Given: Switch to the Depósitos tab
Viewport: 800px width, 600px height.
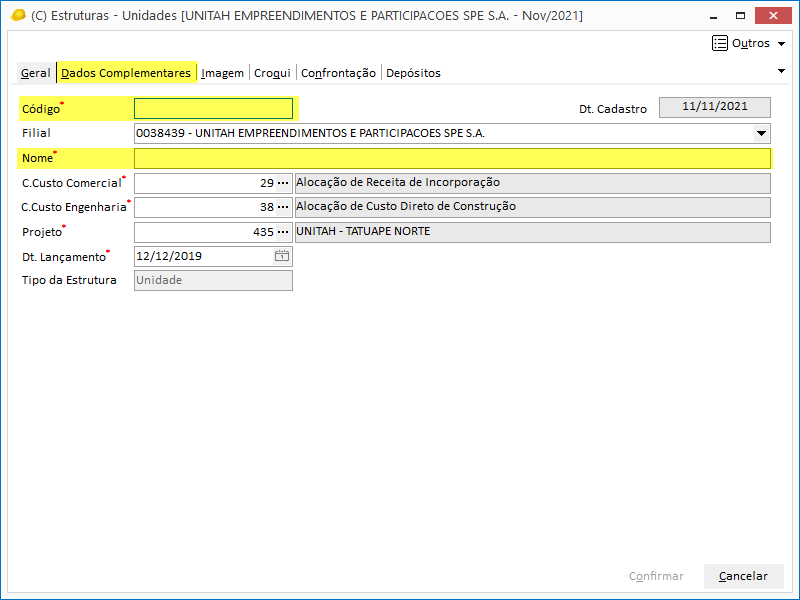Looking at the screenshot, I should click(x=413, y=73).
